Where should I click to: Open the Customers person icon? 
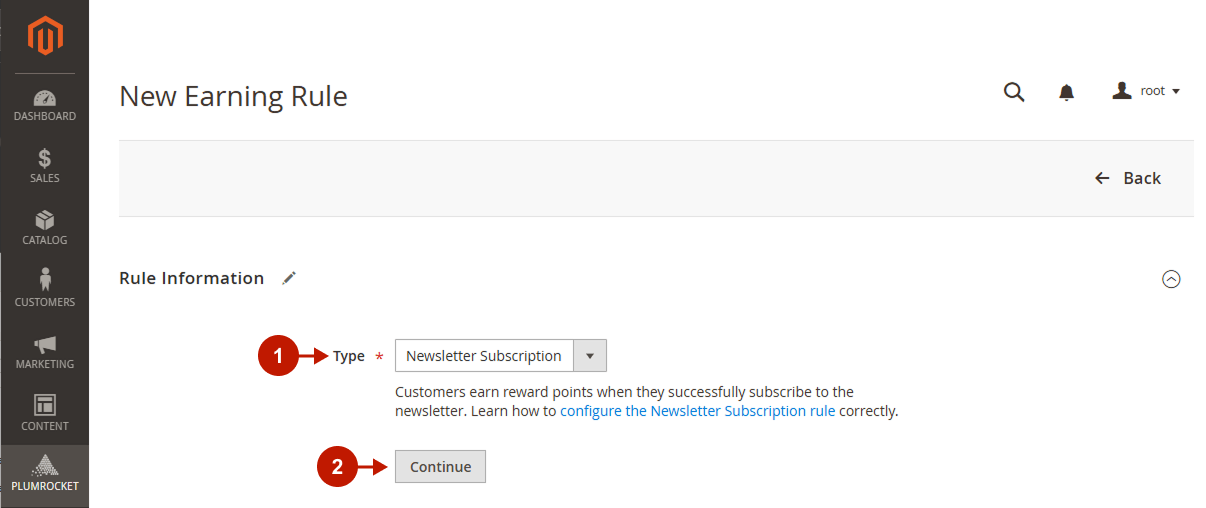pos(45,281)
